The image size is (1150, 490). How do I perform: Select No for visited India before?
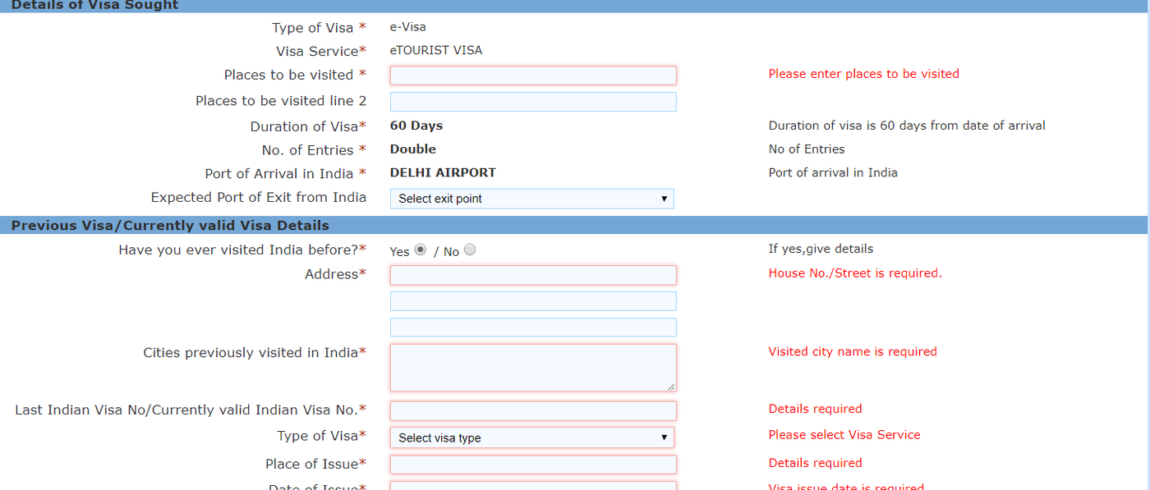[x=470, y=249]
